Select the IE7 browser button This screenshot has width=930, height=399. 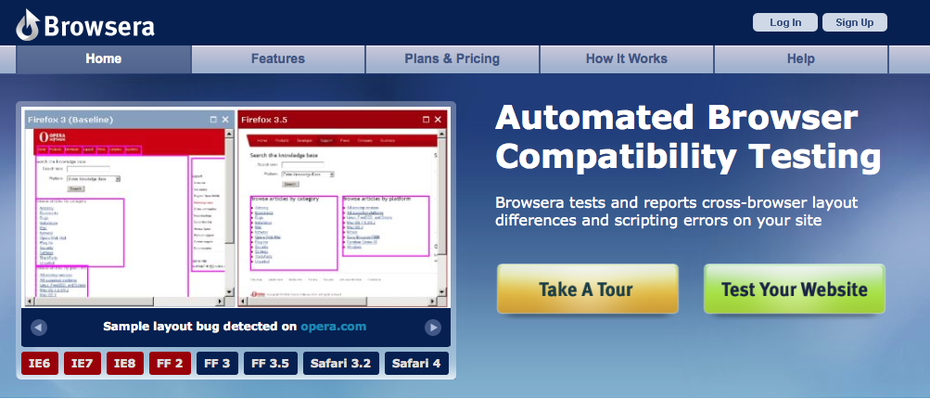82,363
